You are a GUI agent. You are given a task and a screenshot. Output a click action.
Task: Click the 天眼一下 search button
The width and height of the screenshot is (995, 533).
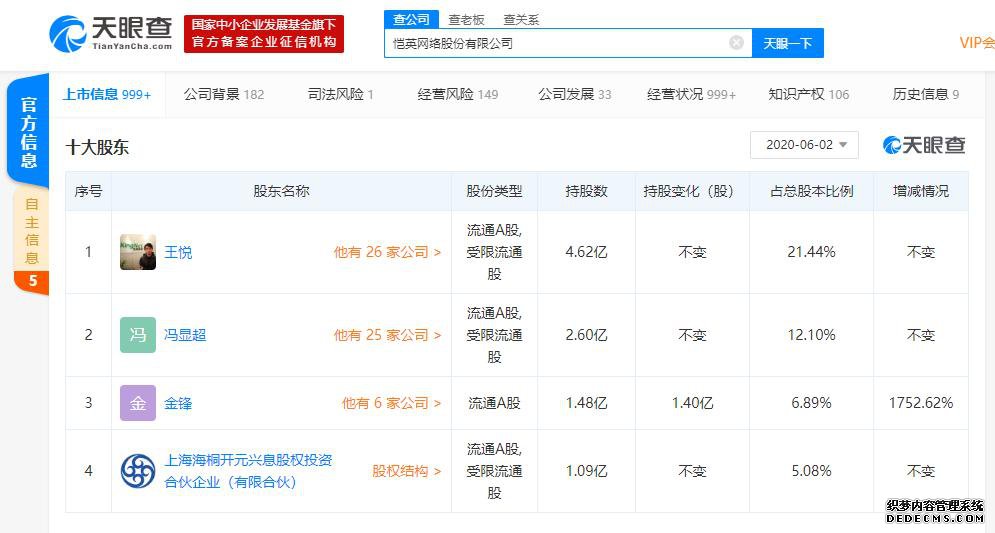tap(787, 43)
